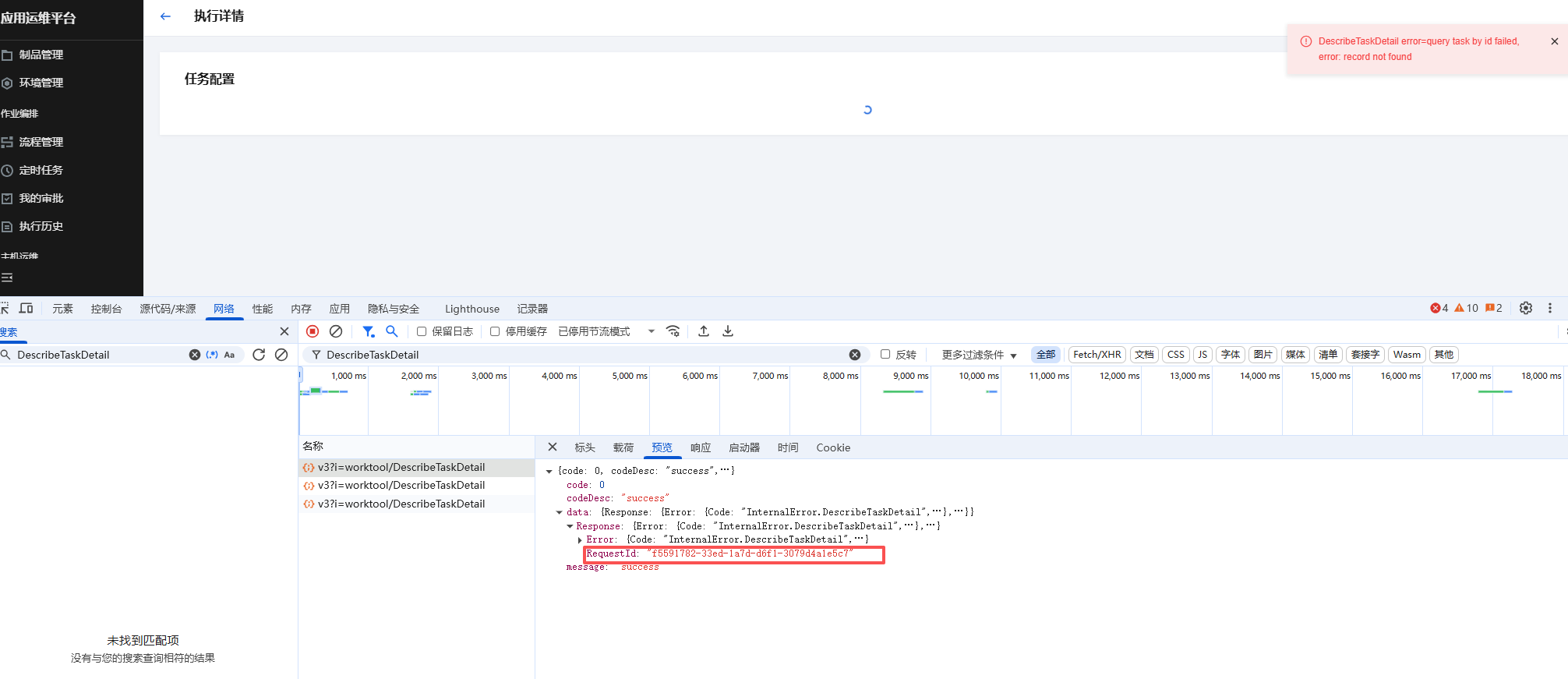
Task: Select the second DescribeTaskDetail request
Action: [x=401, y=485]
